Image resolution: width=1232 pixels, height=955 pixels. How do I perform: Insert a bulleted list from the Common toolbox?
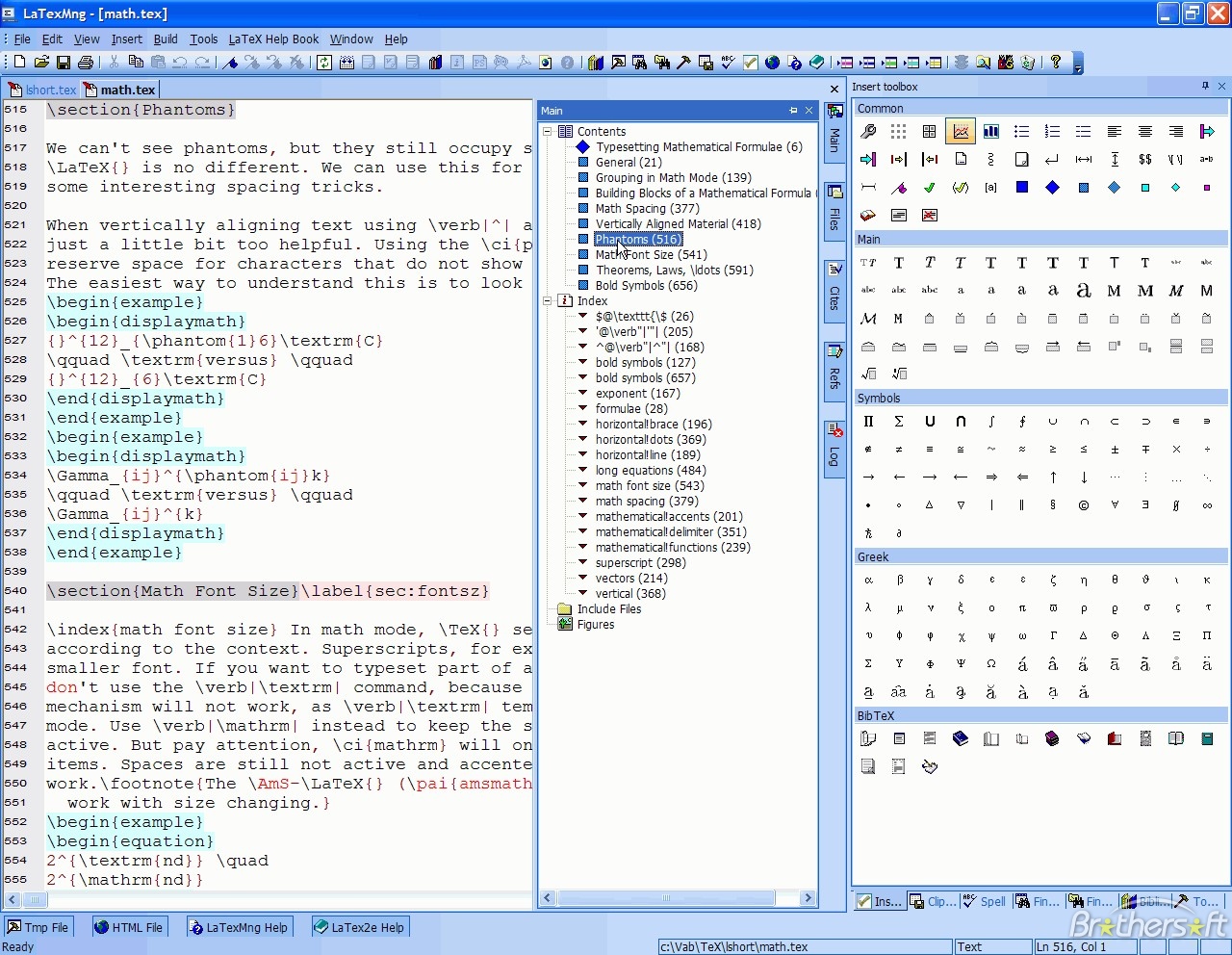click(1022, 131)
